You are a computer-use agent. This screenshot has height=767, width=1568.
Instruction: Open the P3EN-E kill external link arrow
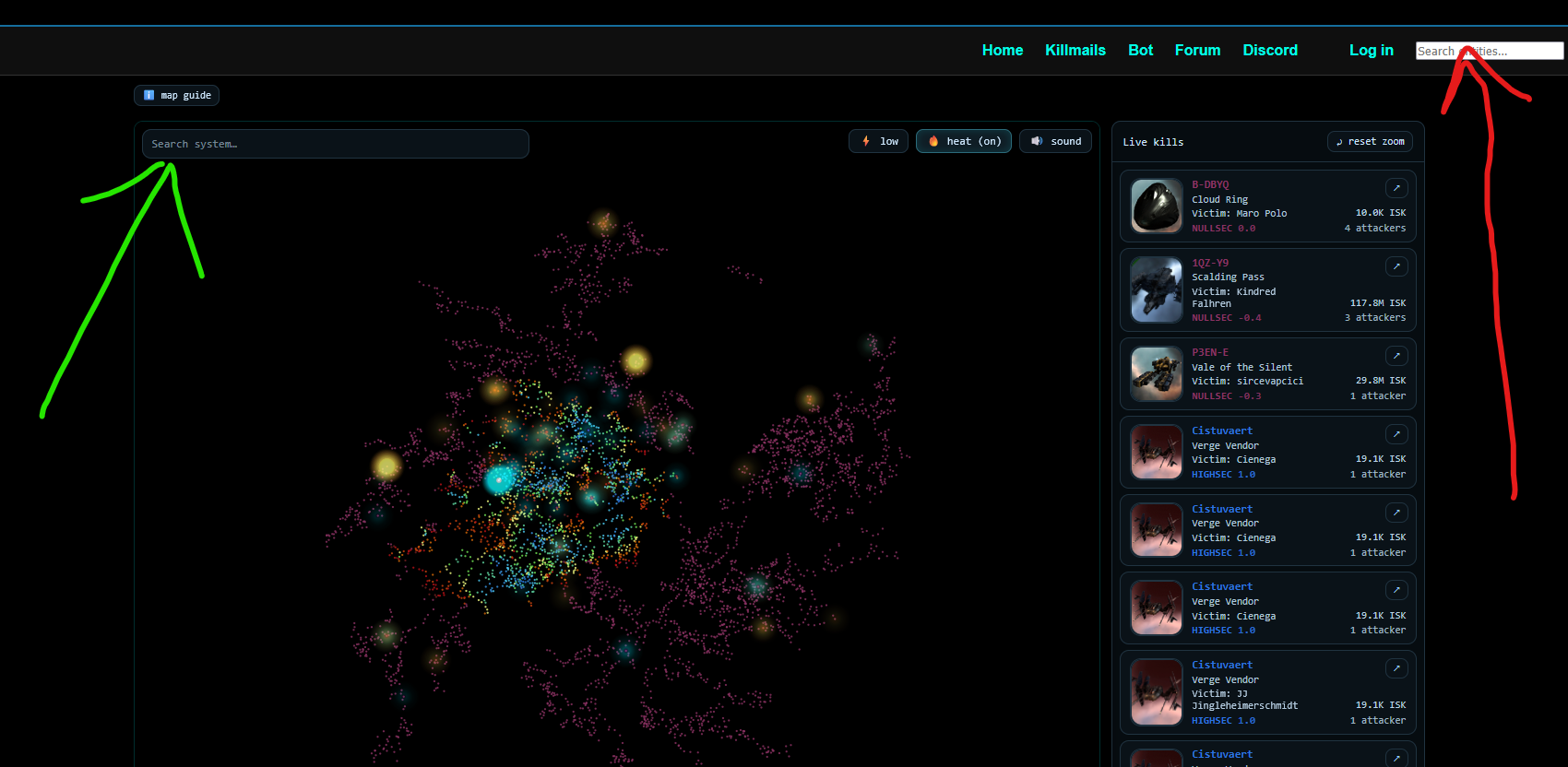tap(1396, 356)
